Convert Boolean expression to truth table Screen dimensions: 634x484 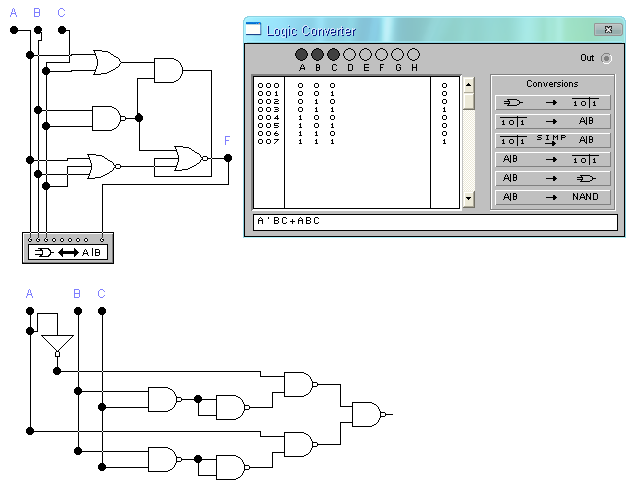coord(552,159)
